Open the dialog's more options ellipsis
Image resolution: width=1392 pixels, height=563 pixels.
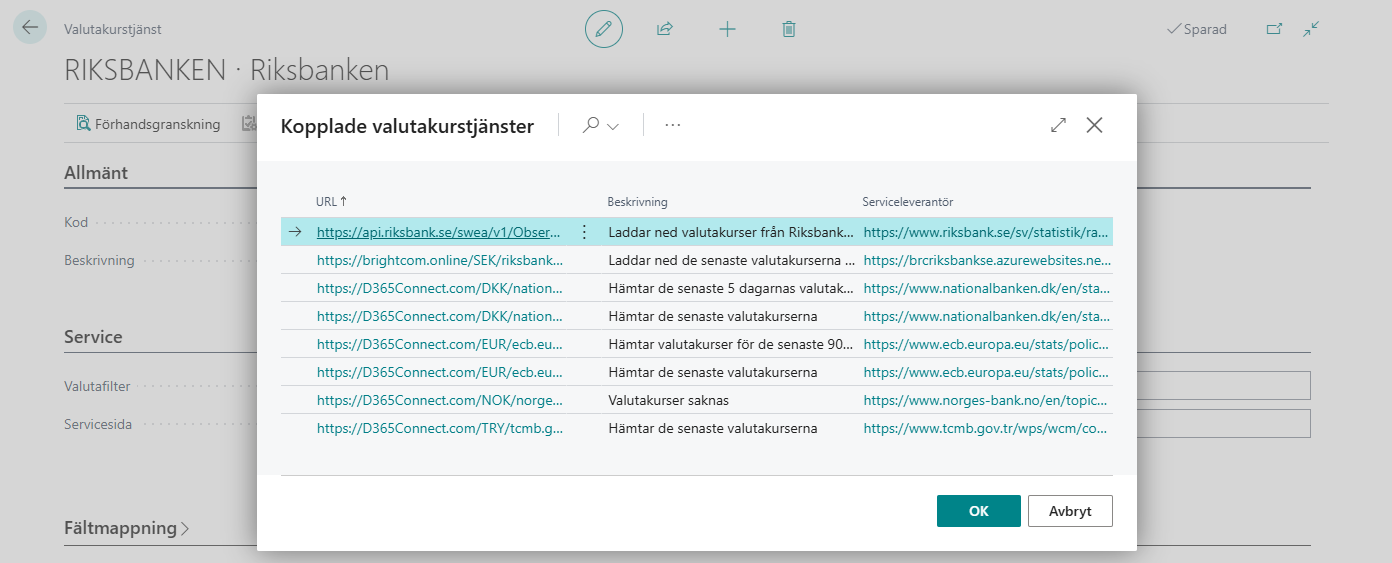click(x=672, y=125)
